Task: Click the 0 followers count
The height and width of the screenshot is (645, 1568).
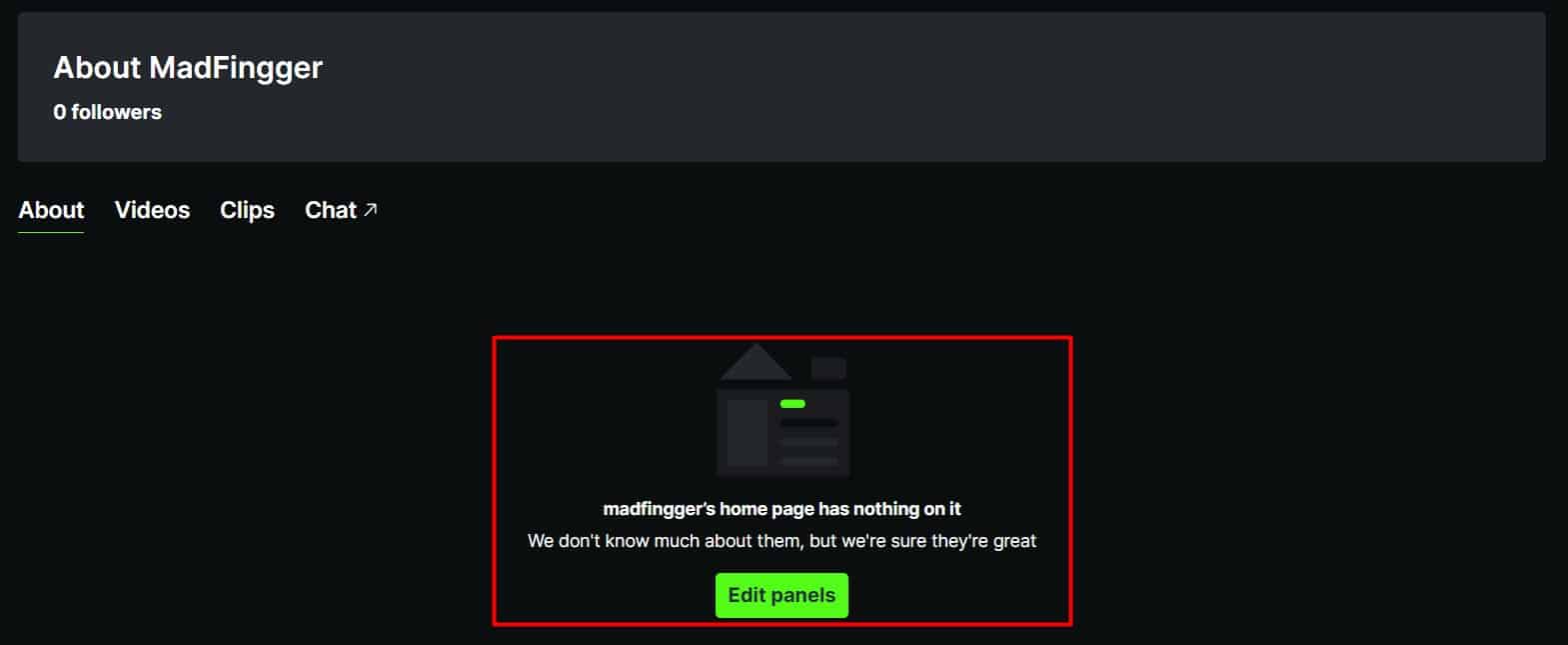Action: pyautogui.click(x=107, y=112)
